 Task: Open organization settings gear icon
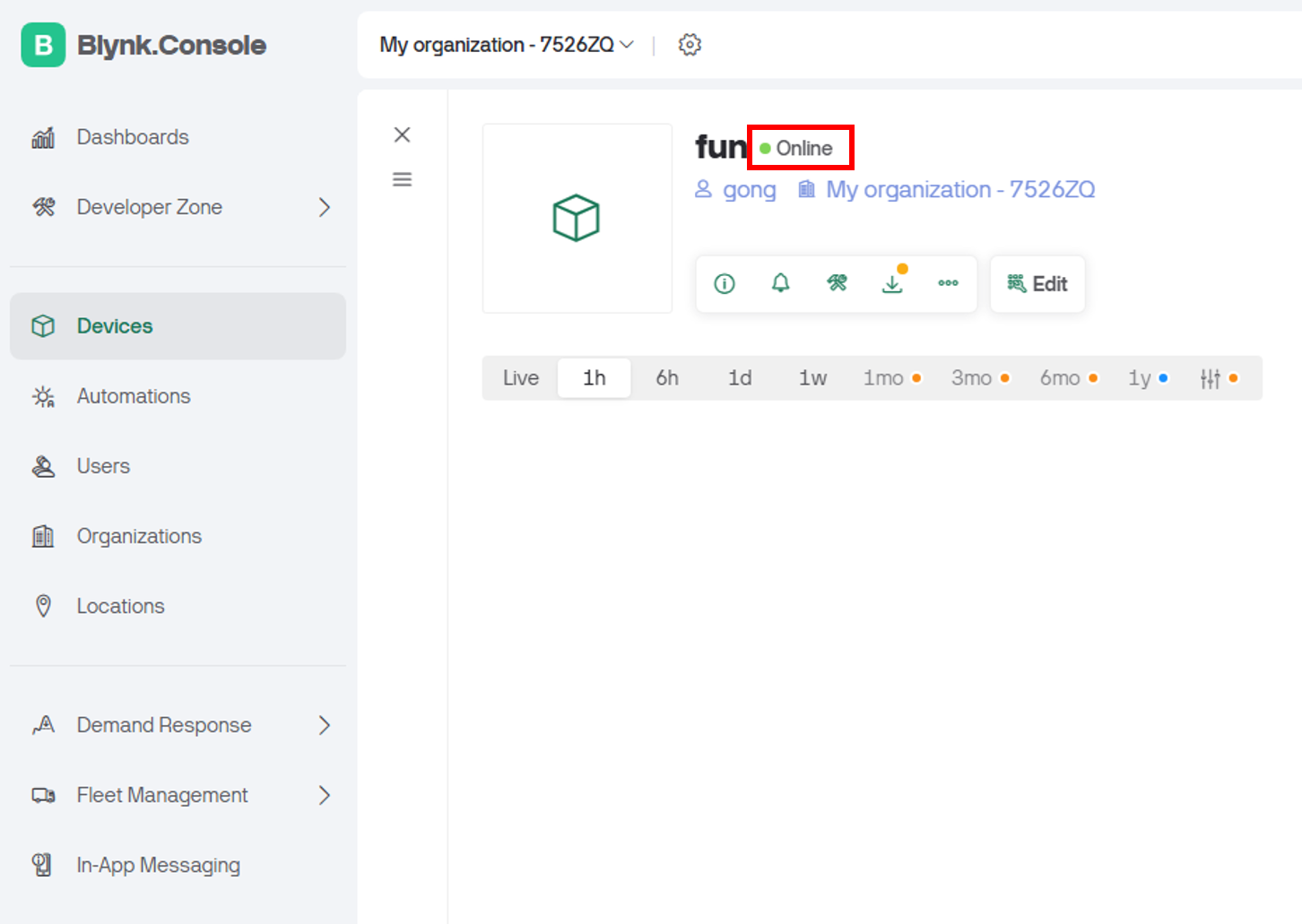tap(690, 45)
